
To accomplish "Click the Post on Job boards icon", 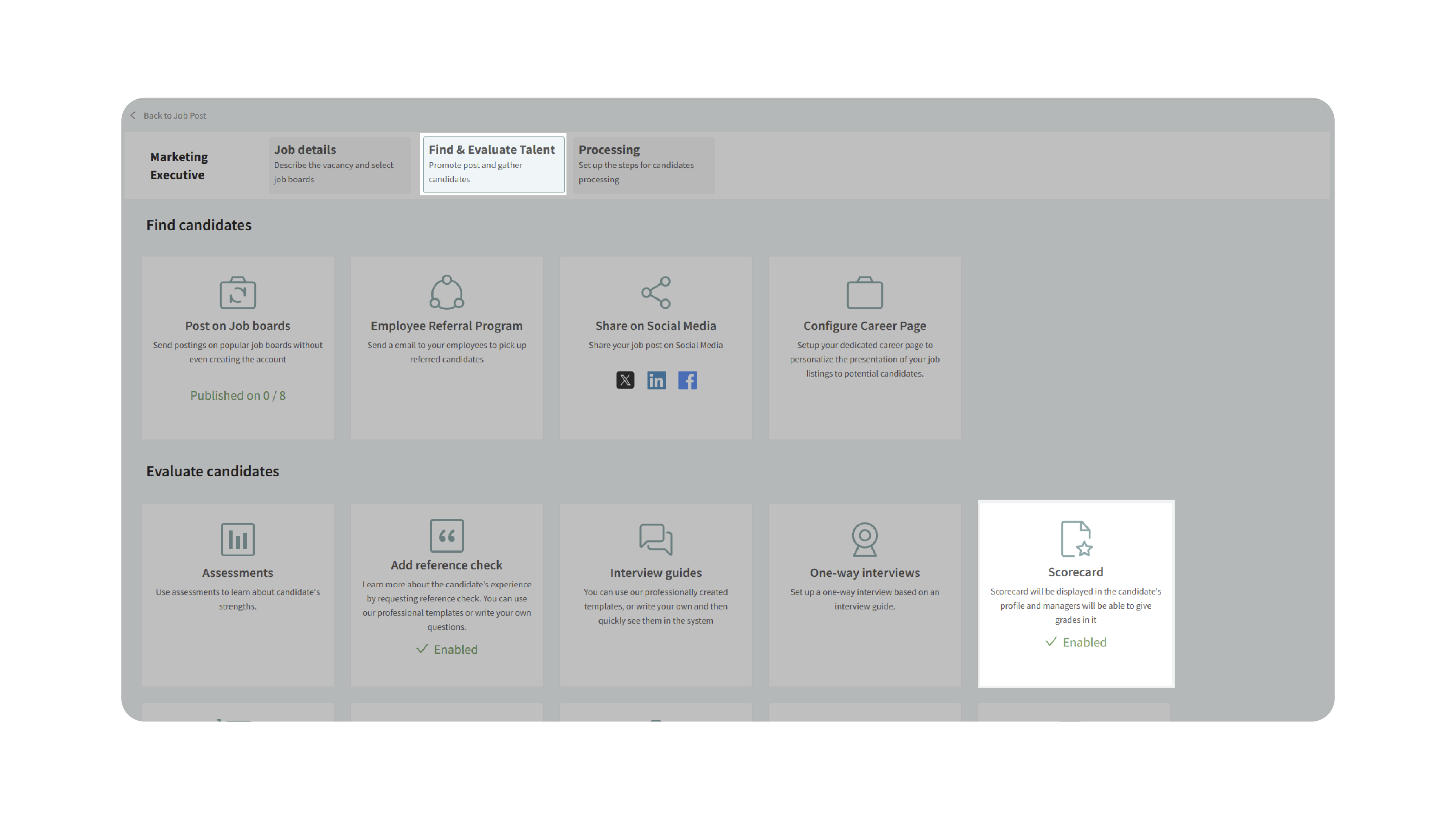I will 237,293.
